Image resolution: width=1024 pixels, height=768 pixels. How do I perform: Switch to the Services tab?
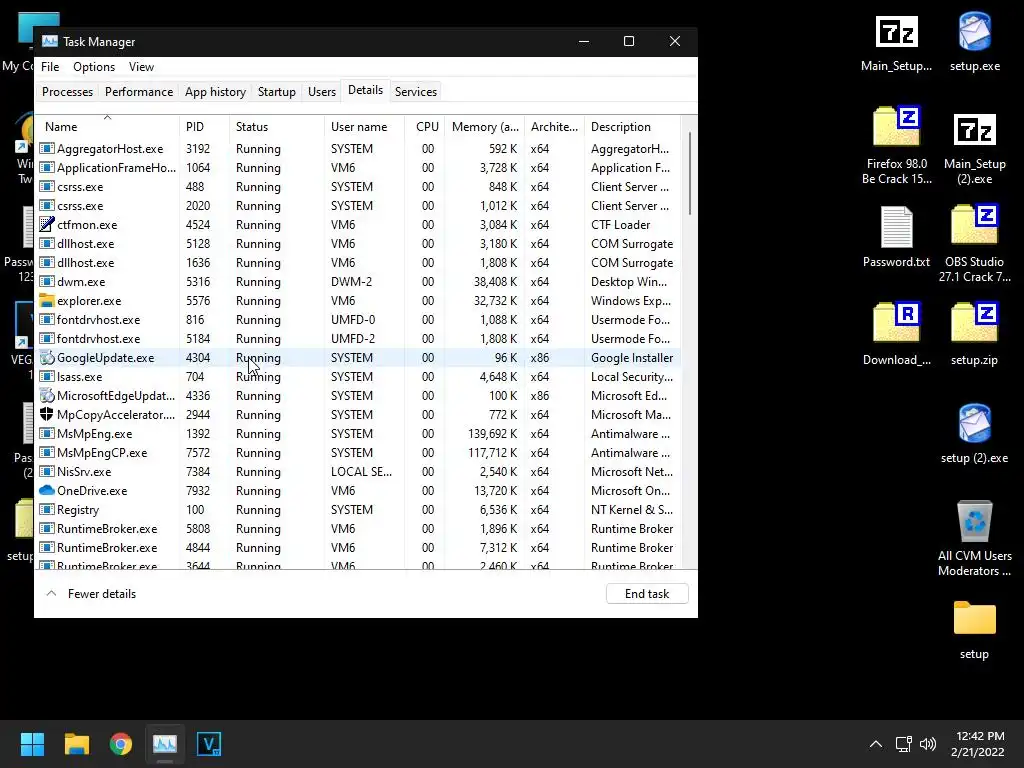[416, 92]
